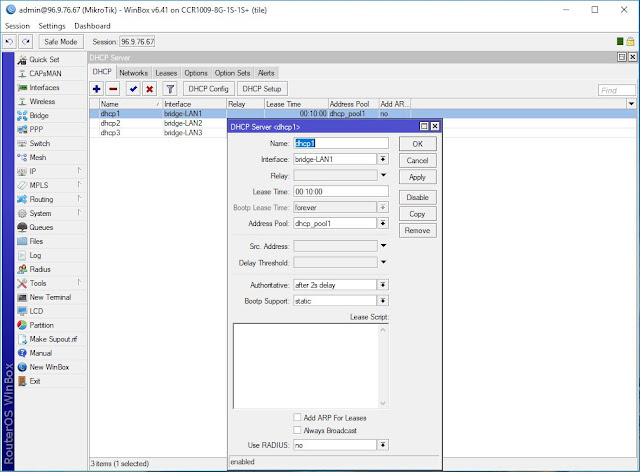
Task: Toggle Add ARP For Leases checkbox
Action: click(297, 417)
